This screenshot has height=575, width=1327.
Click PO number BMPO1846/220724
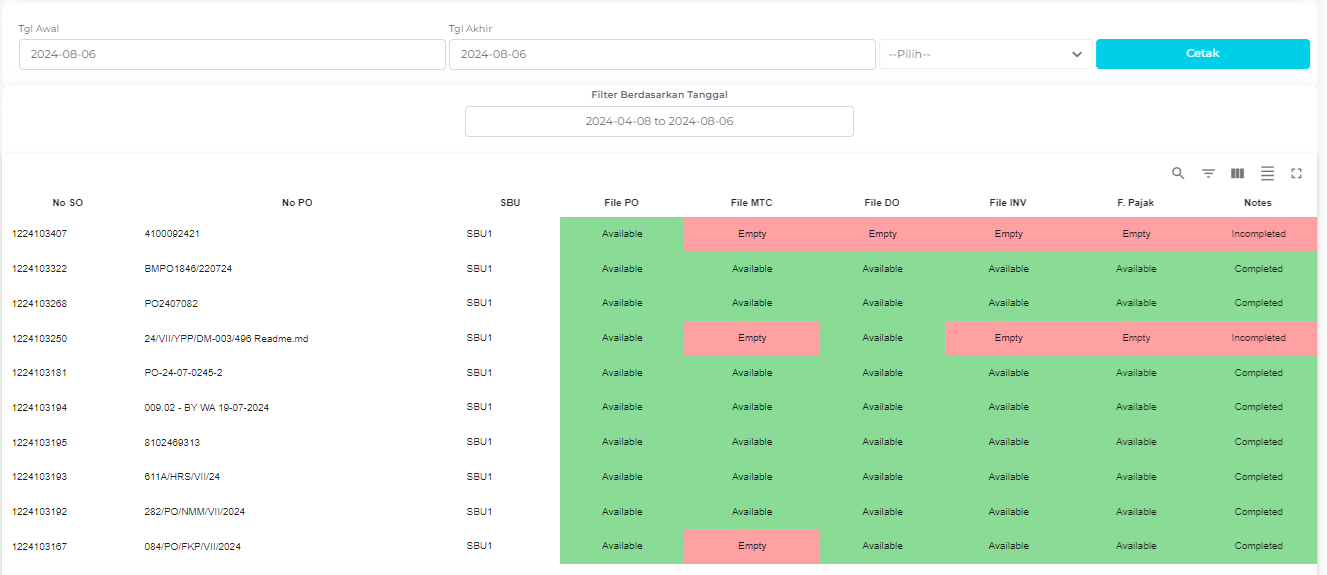(188, 269)
